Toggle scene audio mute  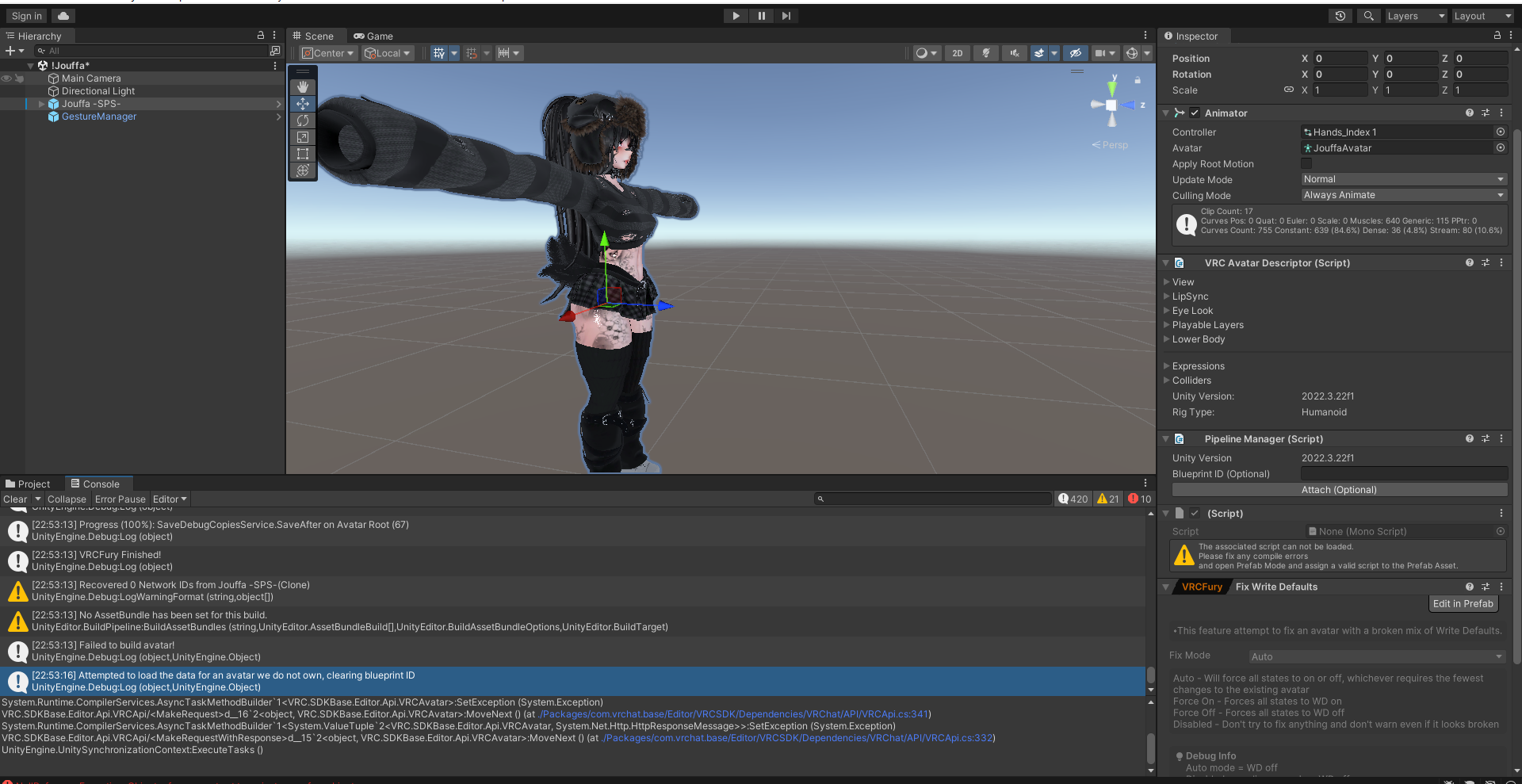click(x=1014, y=53)
